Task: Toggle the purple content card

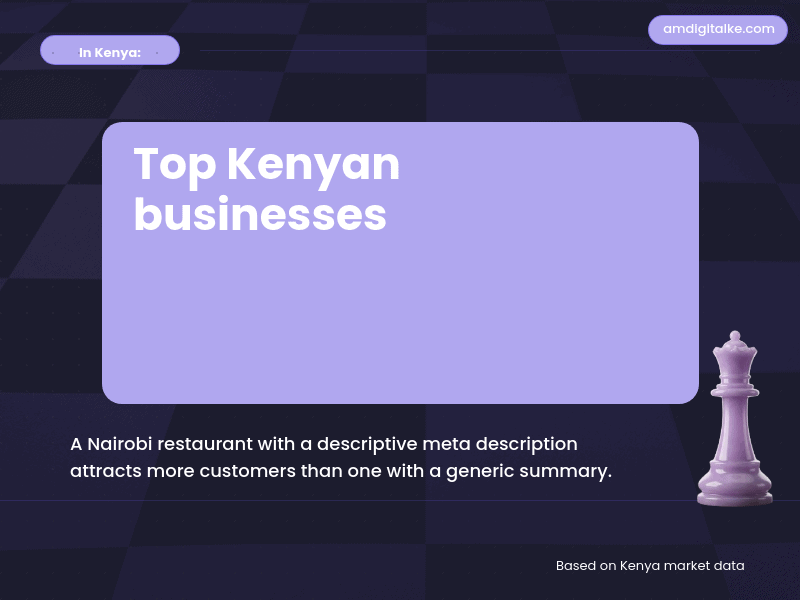Action: click(x=400, y=260)
